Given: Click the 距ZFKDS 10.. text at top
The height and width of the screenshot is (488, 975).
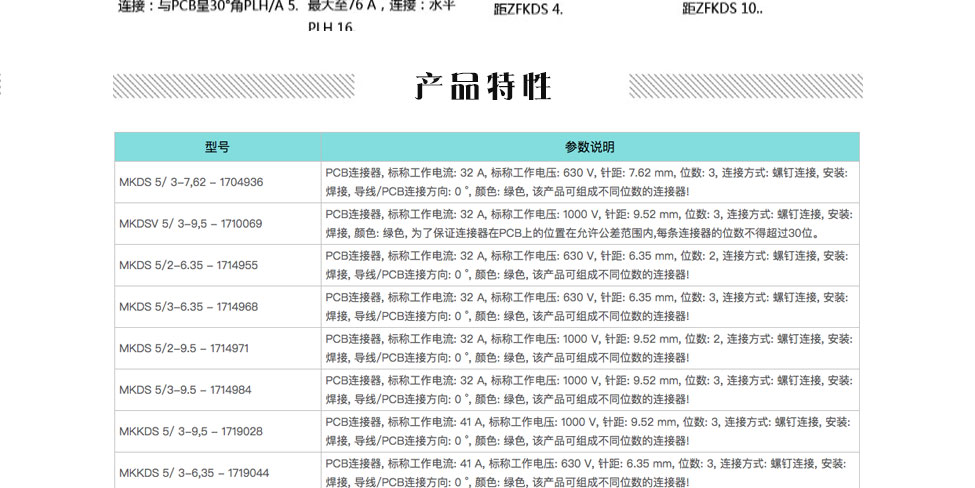Looking at the screenshot, I should (722, 9).
